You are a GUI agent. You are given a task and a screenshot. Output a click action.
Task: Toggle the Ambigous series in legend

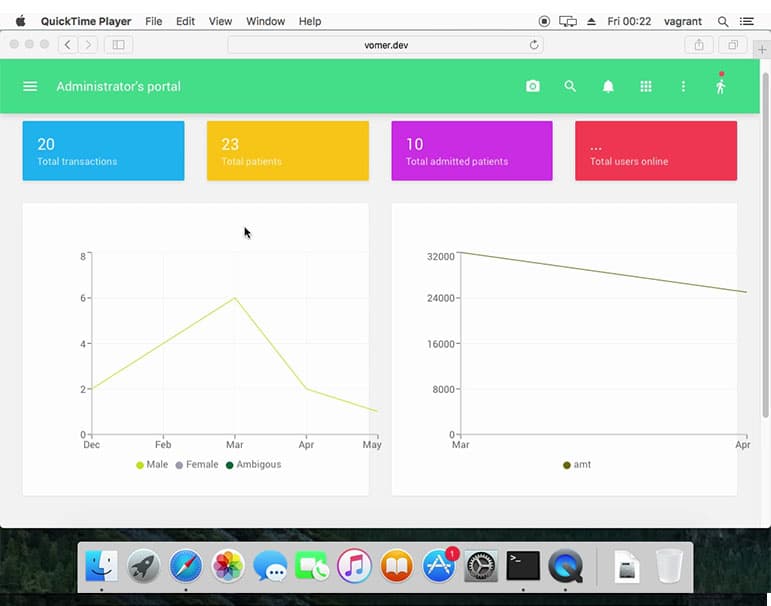tap(253, 464)
